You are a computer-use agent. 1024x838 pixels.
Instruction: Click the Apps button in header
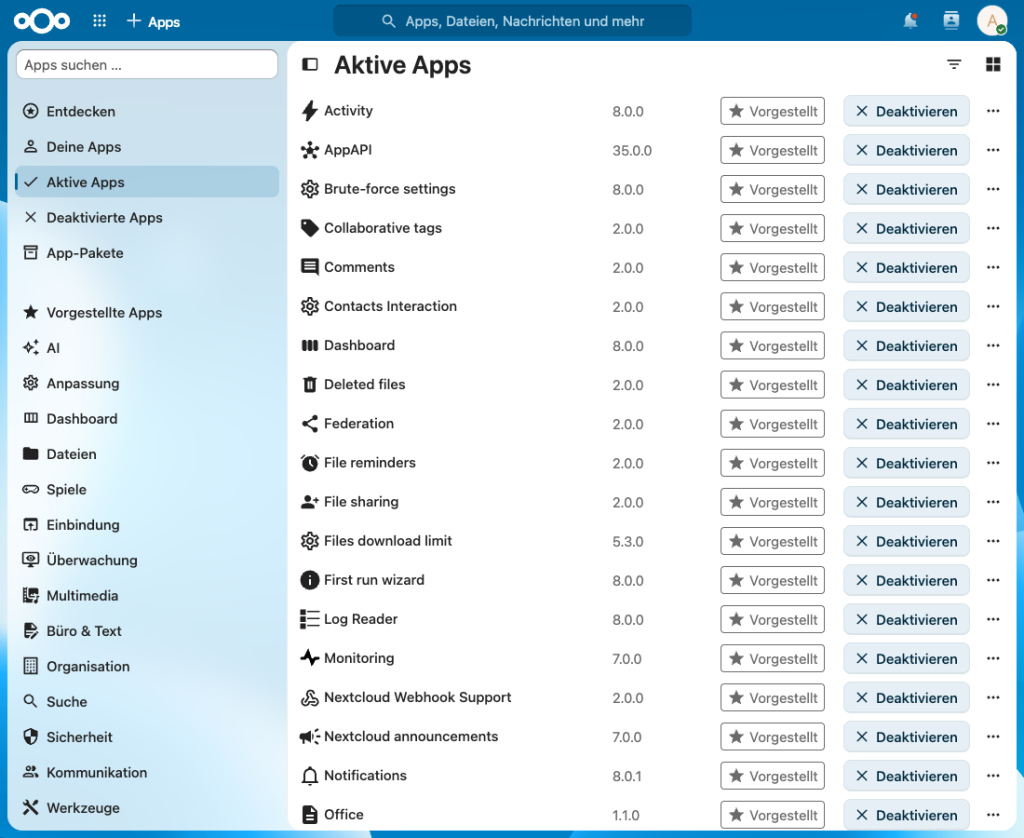pyautogui.click(x=153, y=21)
